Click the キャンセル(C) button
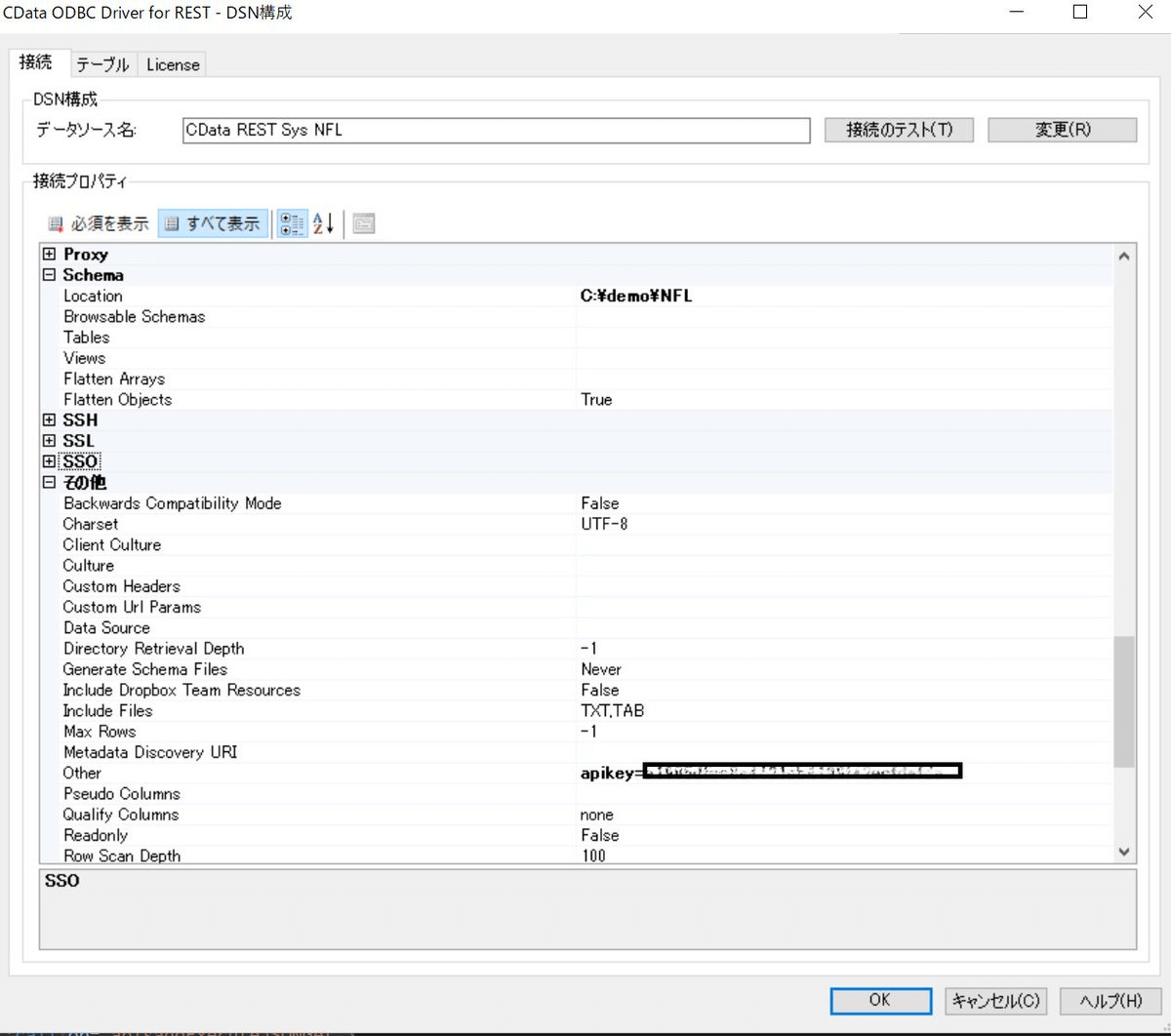The image size is (1171, 1036). (995, 1000)
